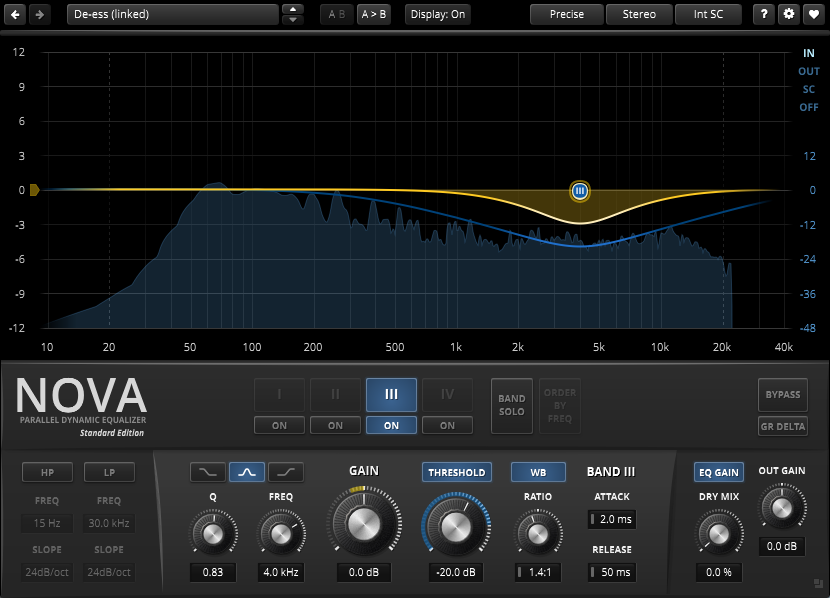Toggle the ON switch under band II
The image size is (830, 598).
point(335,425)
